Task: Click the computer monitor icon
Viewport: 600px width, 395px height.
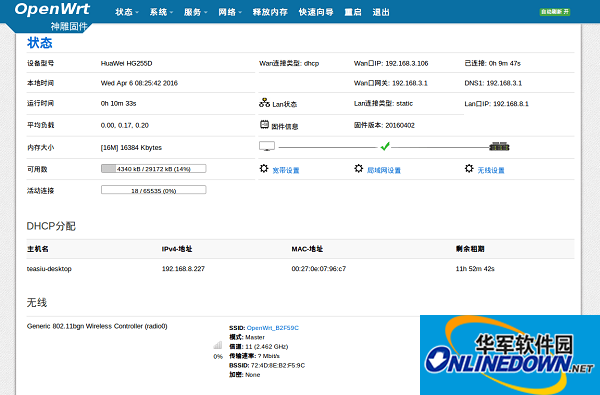Action: click(x=267, y=146)
